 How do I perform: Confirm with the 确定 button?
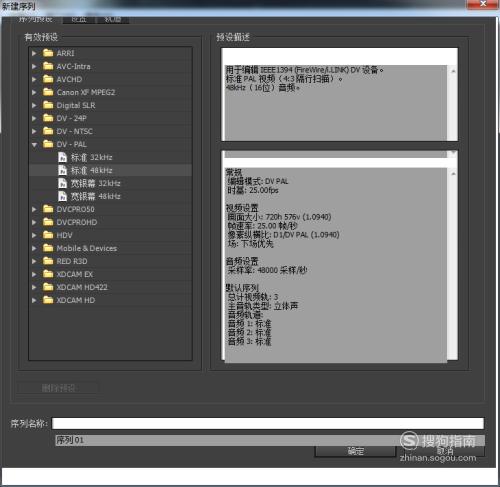click(355, 451)
